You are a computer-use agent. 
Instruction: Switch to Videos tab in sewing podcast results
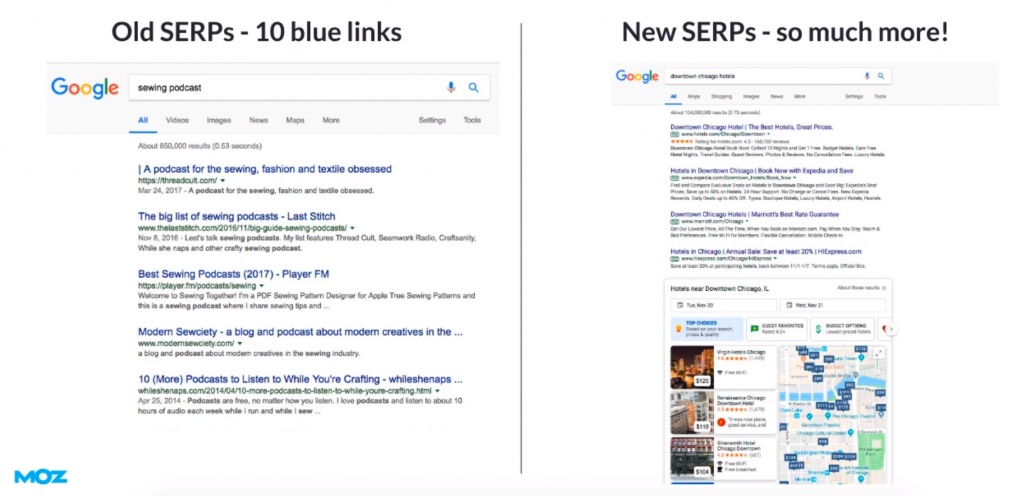pyautogui.click(x=177, y=120)
